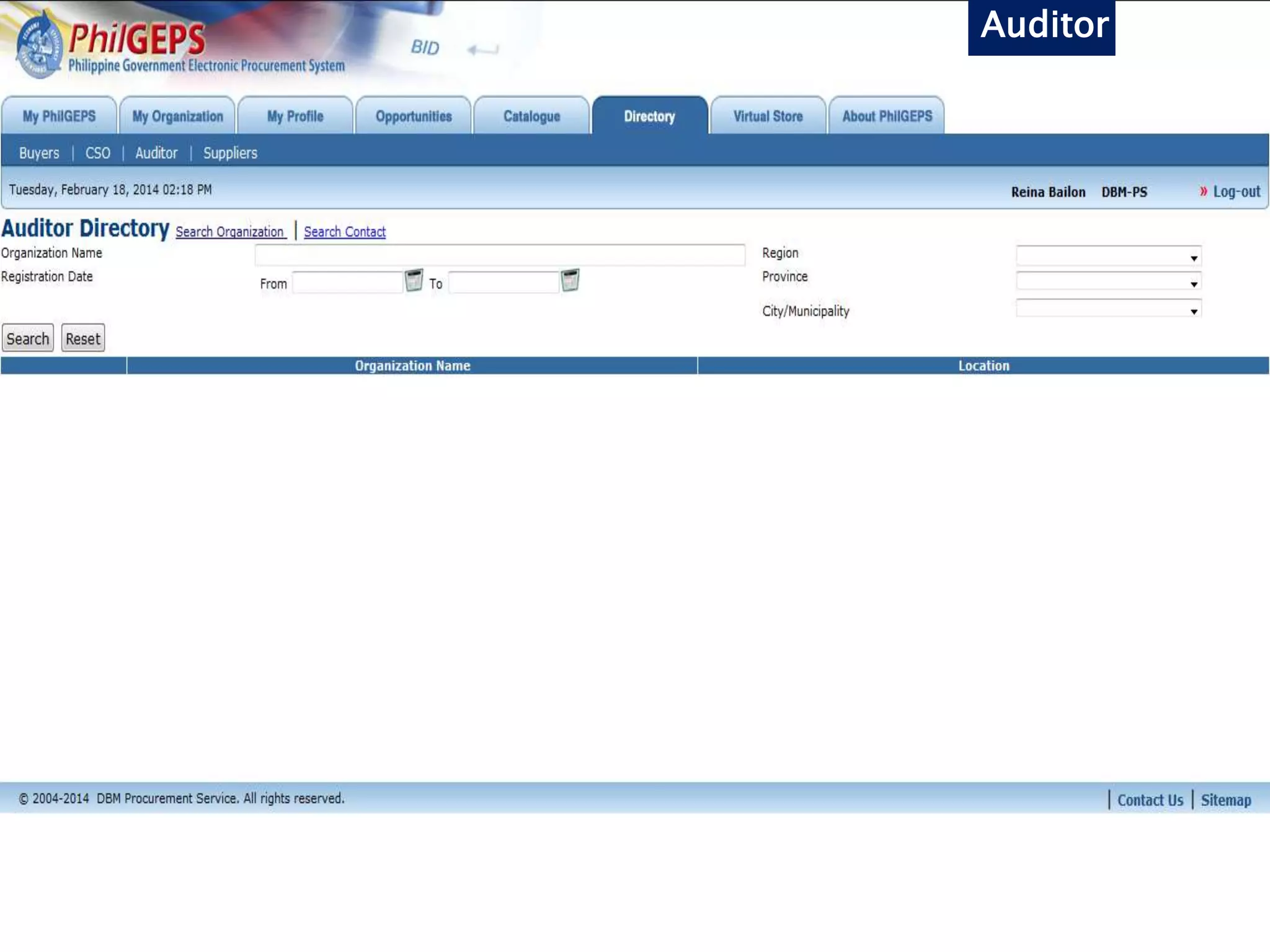Expand the Province dropdown
This screenshot has width=1270, height=952.
click(x=1108, y=282)
